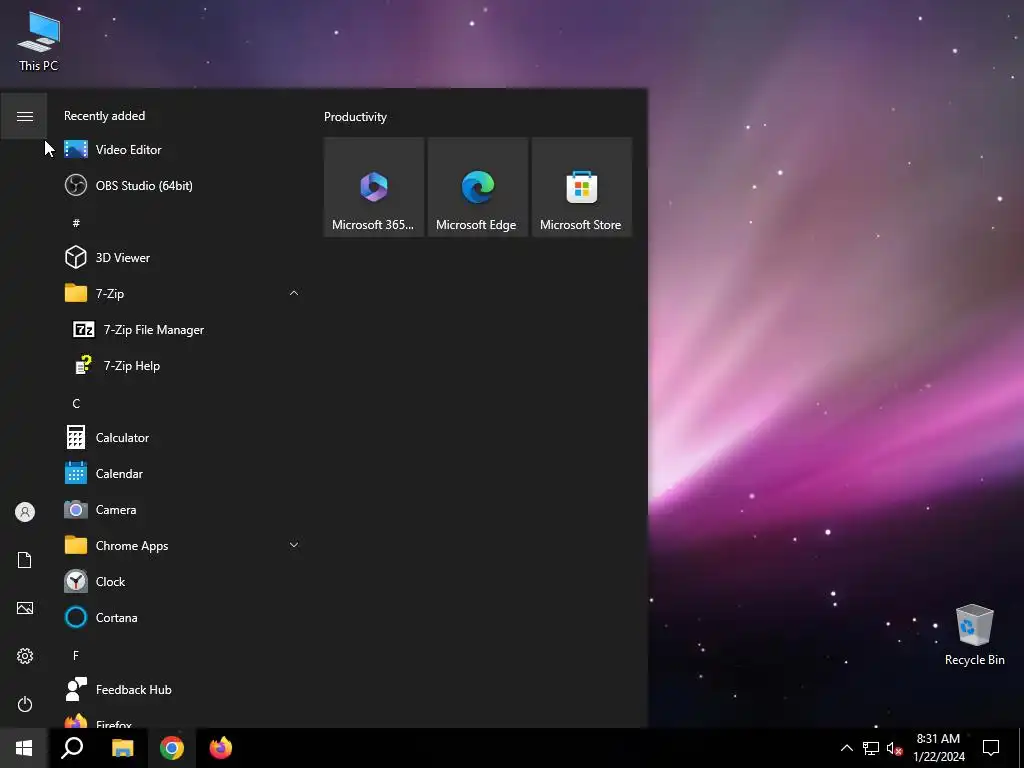Click the Recently added heading
Screen dimensions: 1024x768
point(104,116)
